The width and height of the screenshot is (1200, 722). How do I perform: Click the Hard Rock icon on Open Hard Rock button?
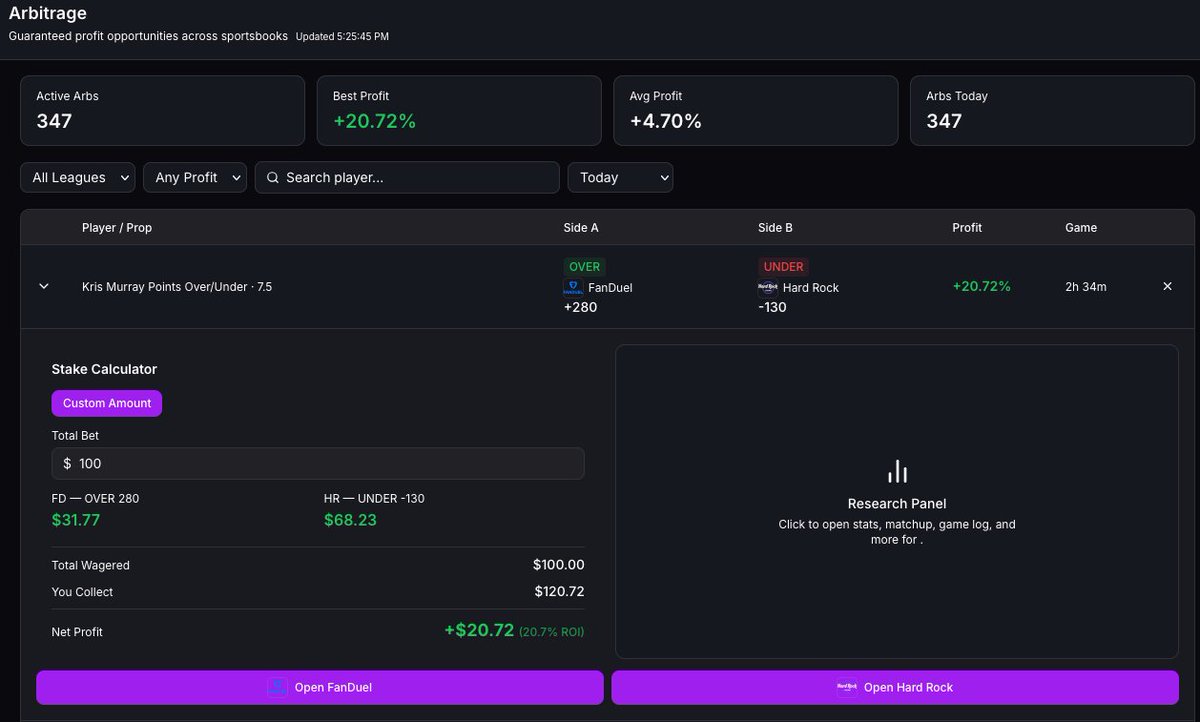tap(847, 687)
